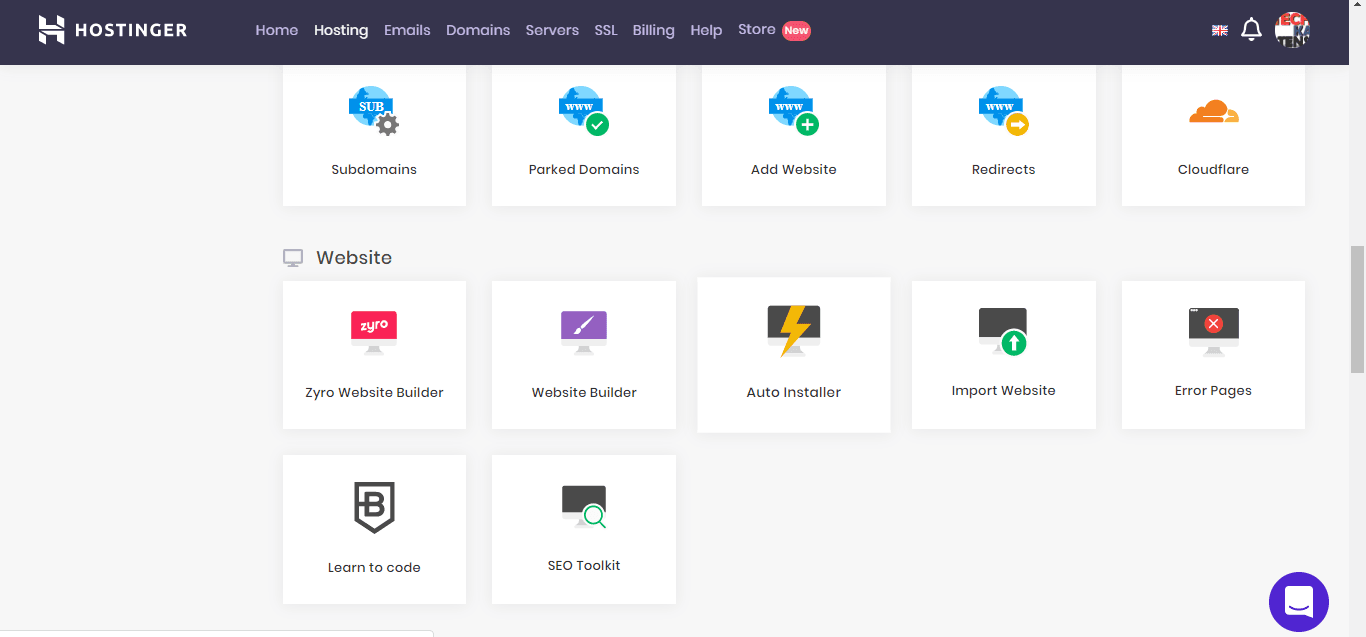Viewport: 1366px width, 637px height.
Task: Click the SEO Toolkit label
Action: [584, 565]
